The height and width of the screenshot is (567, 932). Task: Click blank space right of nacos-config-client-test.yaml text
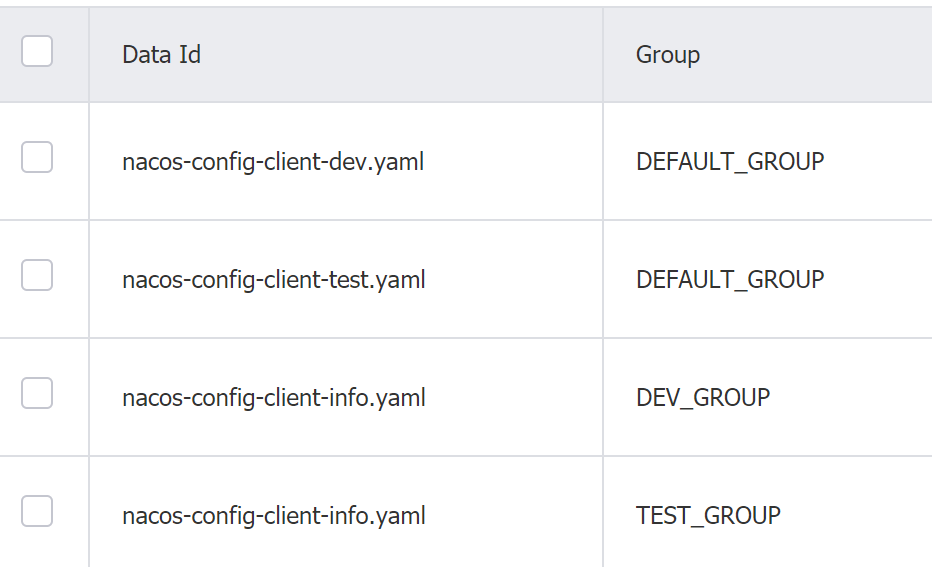click(514, 280)
